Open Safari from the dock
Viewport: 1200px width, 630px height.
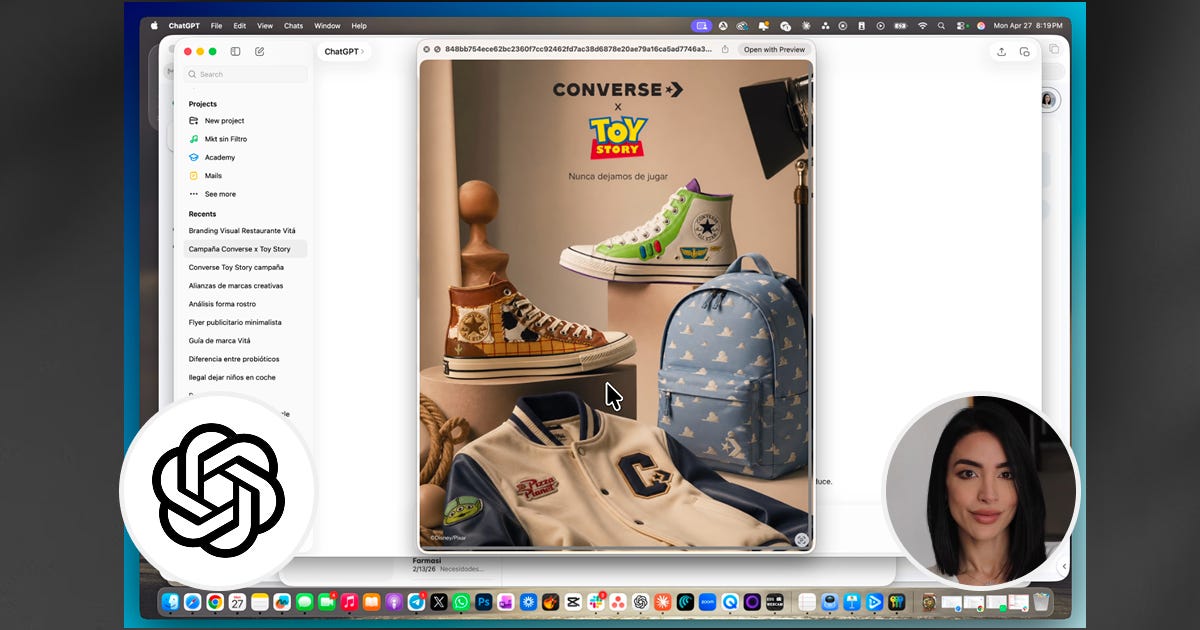[x=193, y=602]
